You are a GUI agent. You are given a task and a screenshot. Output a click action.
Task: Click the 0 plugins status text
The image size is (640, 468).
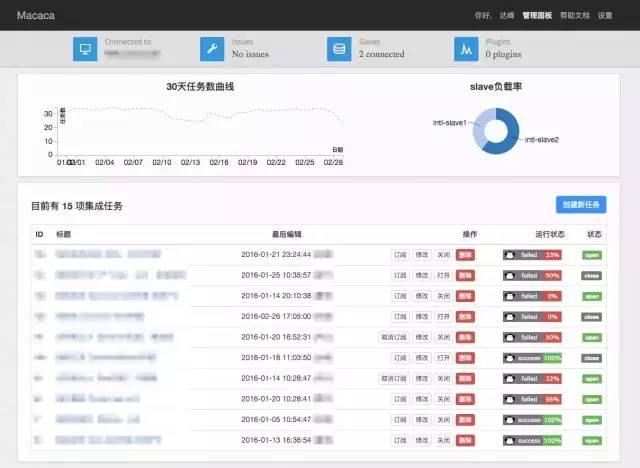503,54
